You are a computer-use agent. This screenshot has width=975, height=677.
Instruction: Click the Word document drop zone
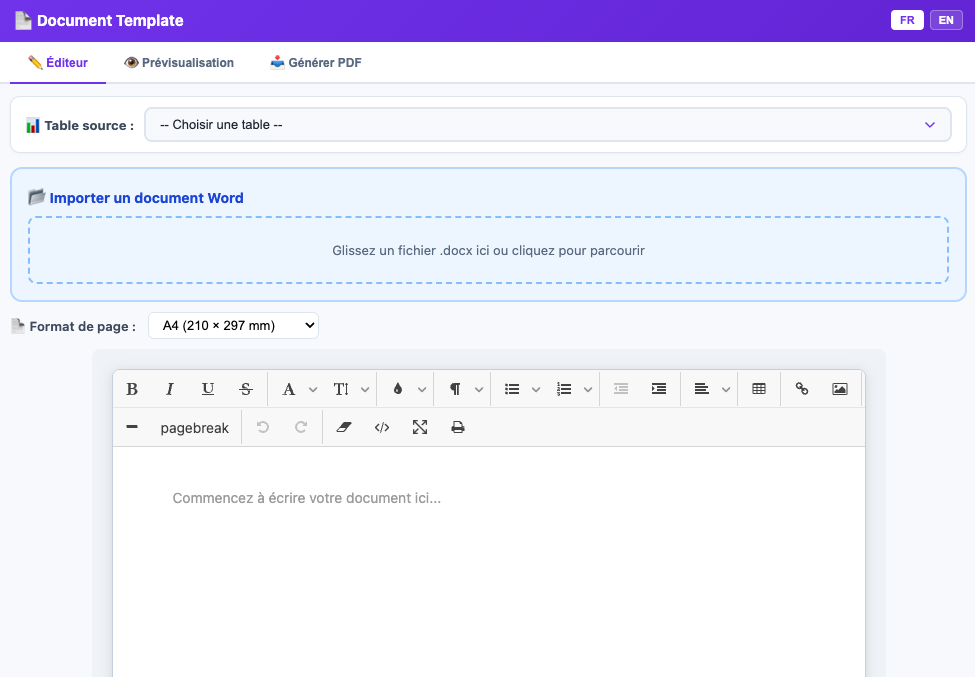(x=487, y=250)
